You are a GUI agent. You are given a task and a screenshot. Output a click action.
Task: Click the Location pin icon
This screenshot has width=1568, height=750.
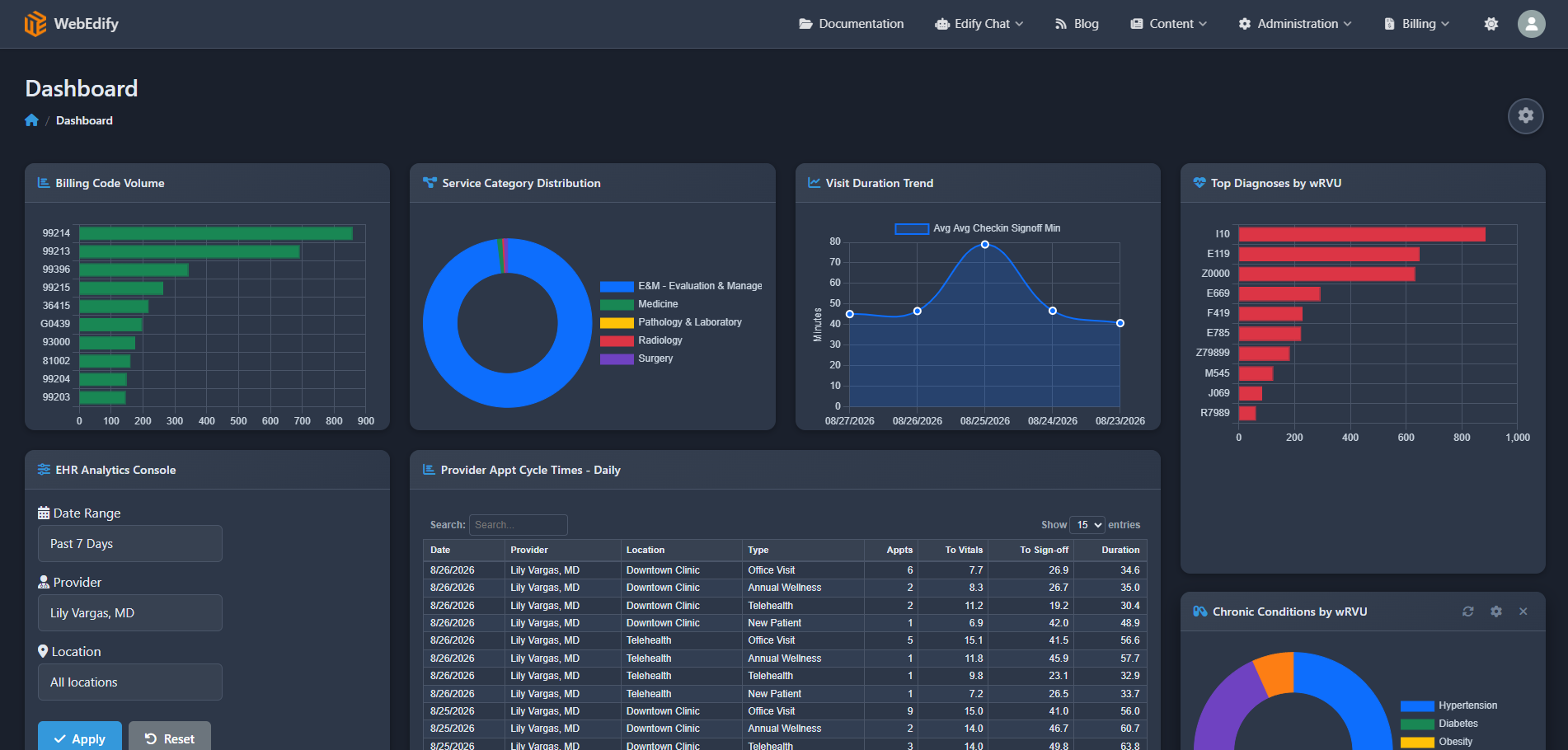click(x=43, y=651)
